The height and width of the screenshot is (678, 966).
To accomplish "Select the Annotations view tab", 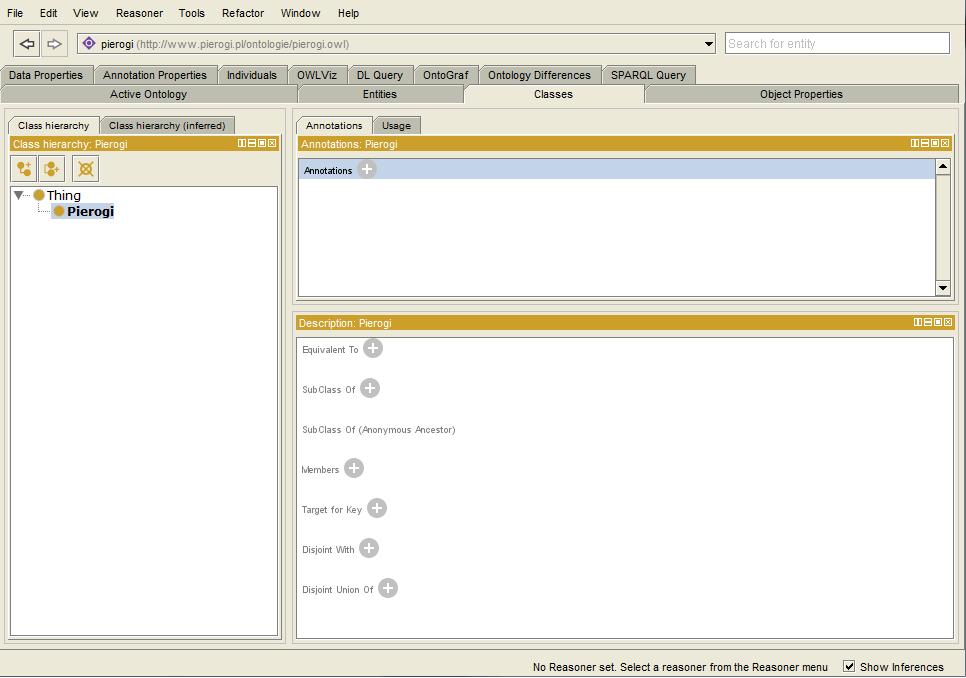I will (334, 125).
